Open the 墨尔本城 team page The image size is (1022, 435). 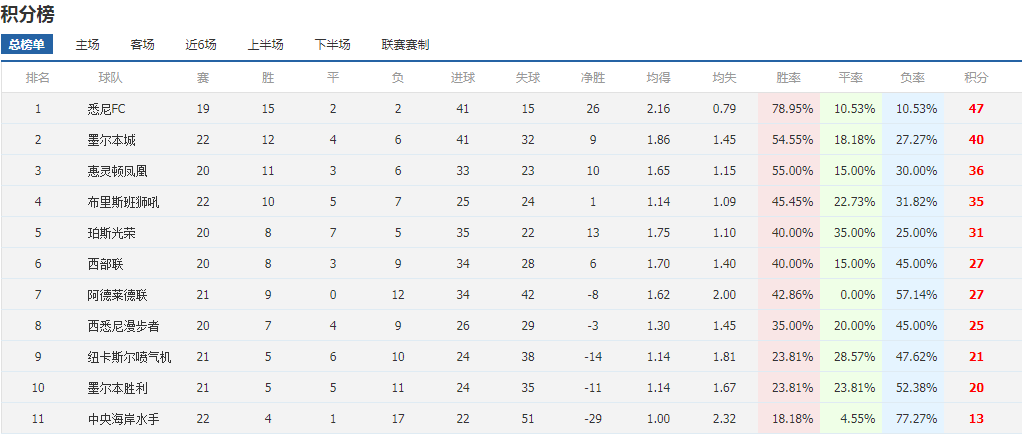(x=111, y=140)
